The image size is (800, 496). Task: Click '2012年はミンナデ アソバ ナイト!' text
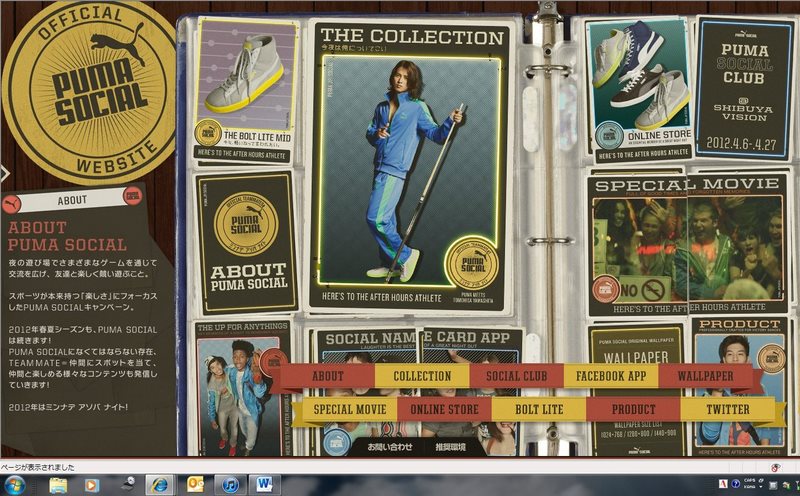click(x=68, y=407)
